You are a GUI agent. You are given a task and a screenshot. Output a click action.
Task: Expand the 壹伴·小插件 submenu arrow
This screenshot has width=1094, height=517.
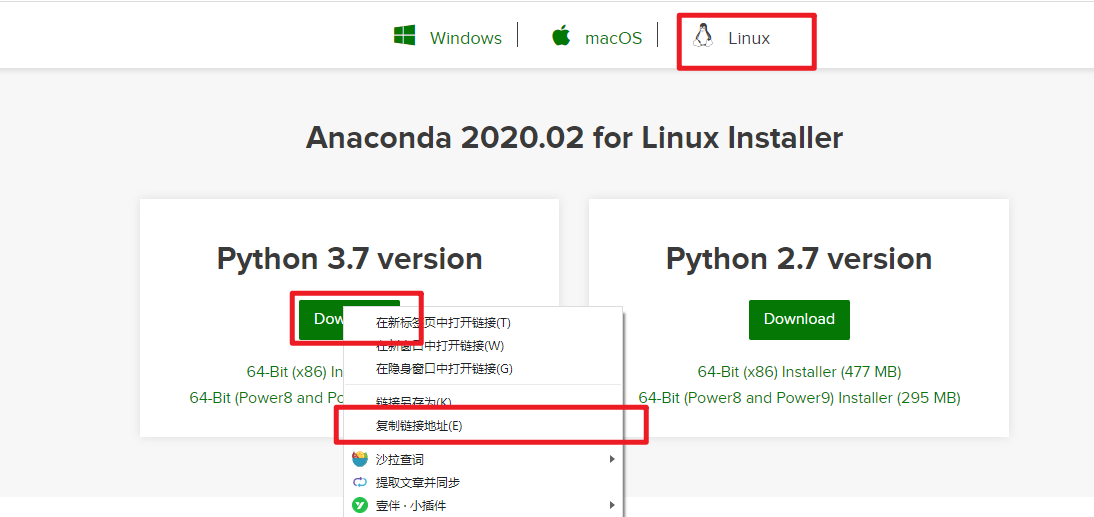click(612, 505)
